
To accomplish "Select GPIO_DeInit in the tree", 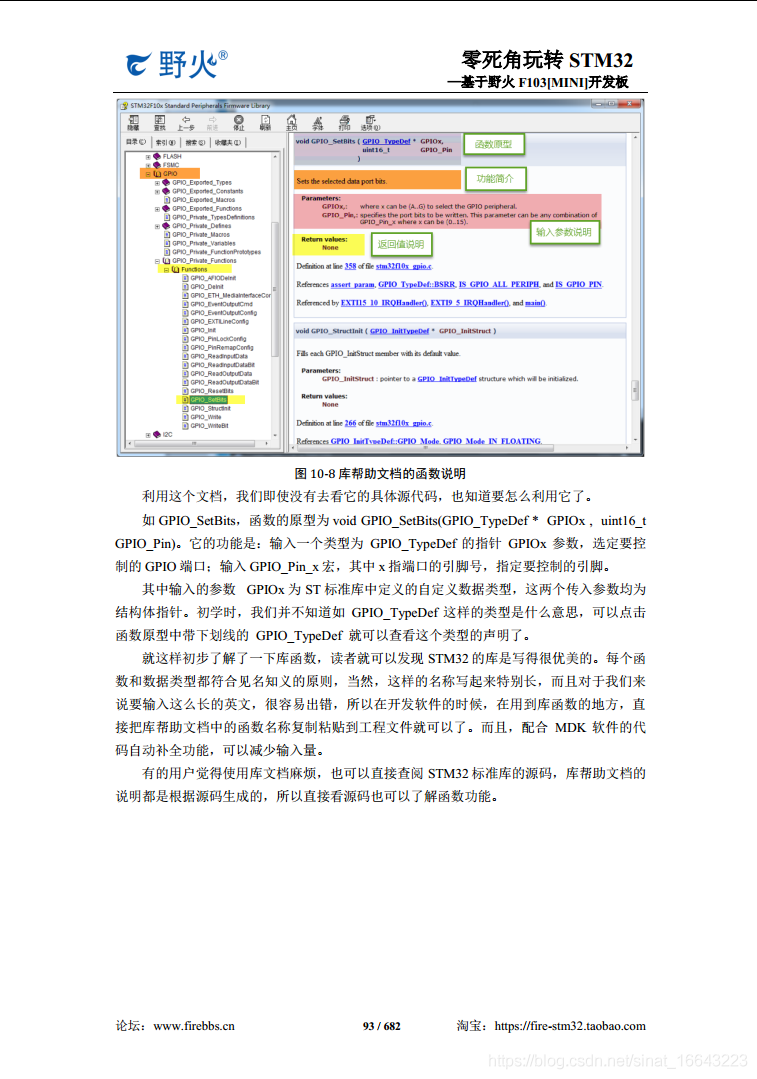I will pyautogui.click(x=207, y=287).
